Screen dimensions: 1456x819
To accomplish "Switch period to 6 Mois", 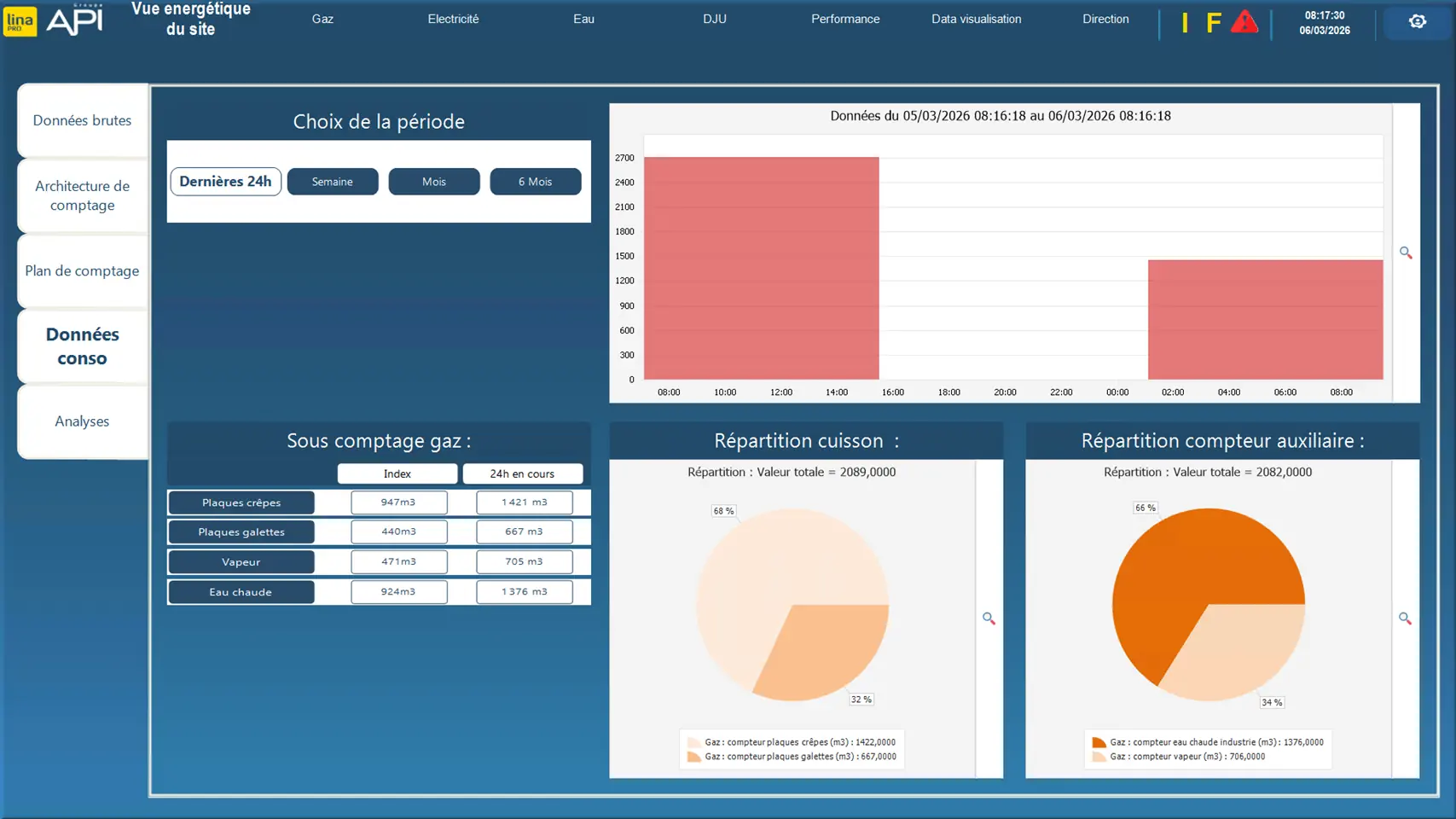I will click(535, 182).
